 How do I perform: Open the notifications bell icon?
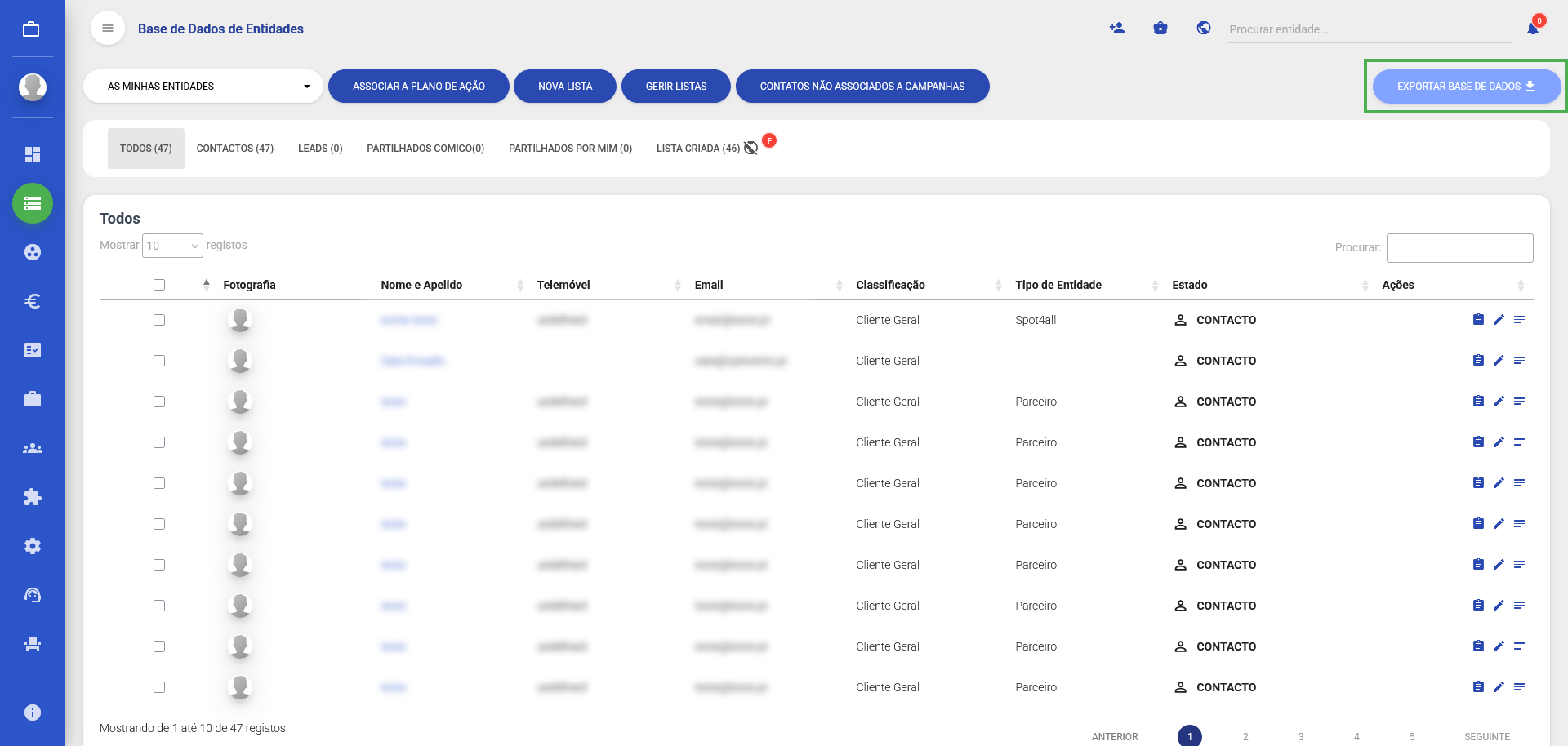1533,29
